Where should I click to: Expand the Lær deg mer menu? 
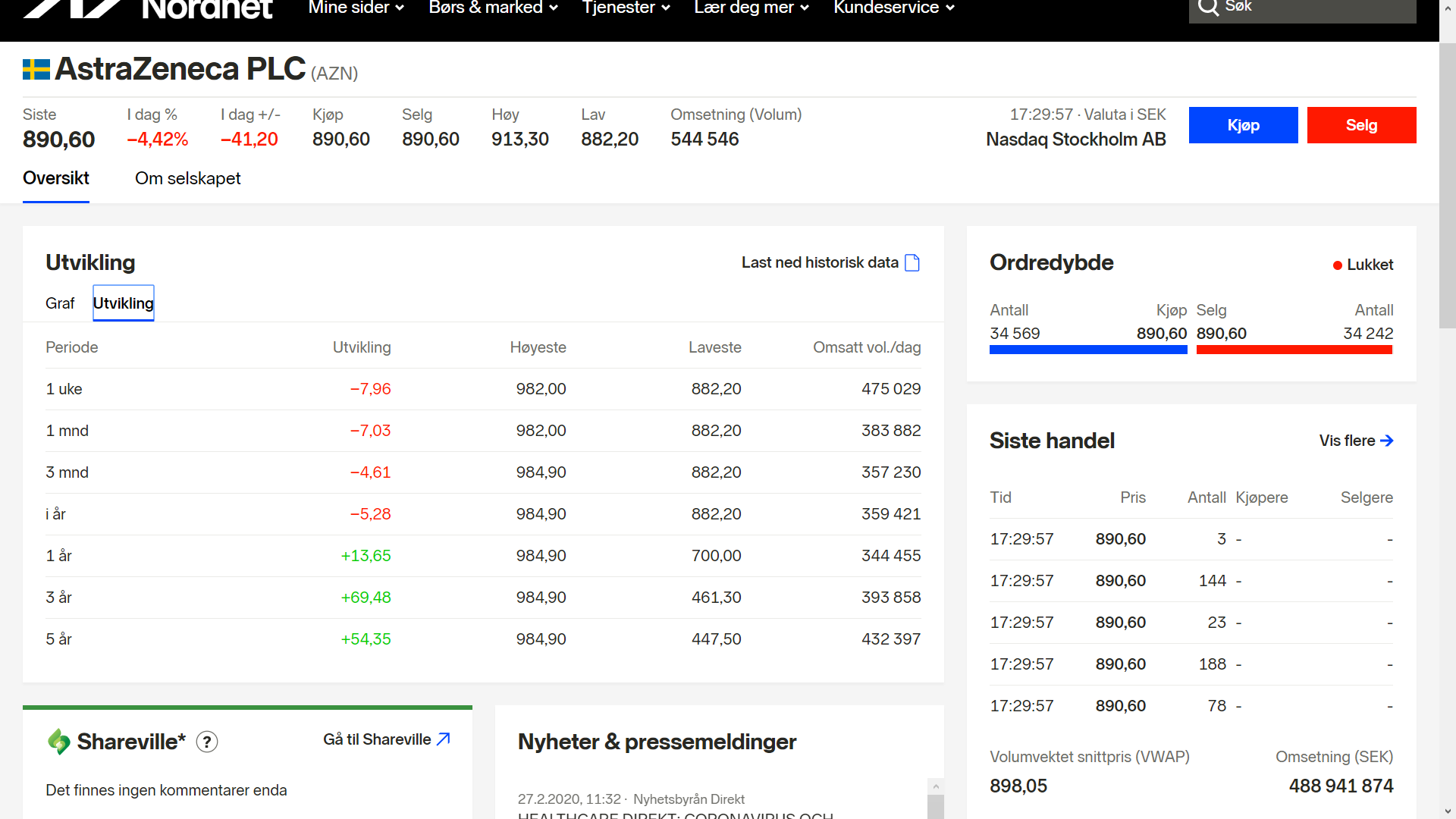click(752, 8)
